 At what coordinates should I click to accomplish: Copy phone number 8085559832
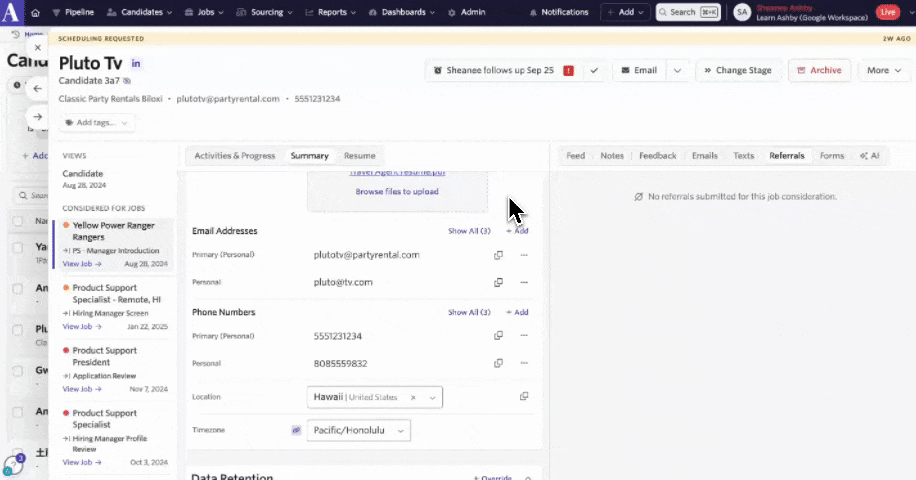pos(498,363)
